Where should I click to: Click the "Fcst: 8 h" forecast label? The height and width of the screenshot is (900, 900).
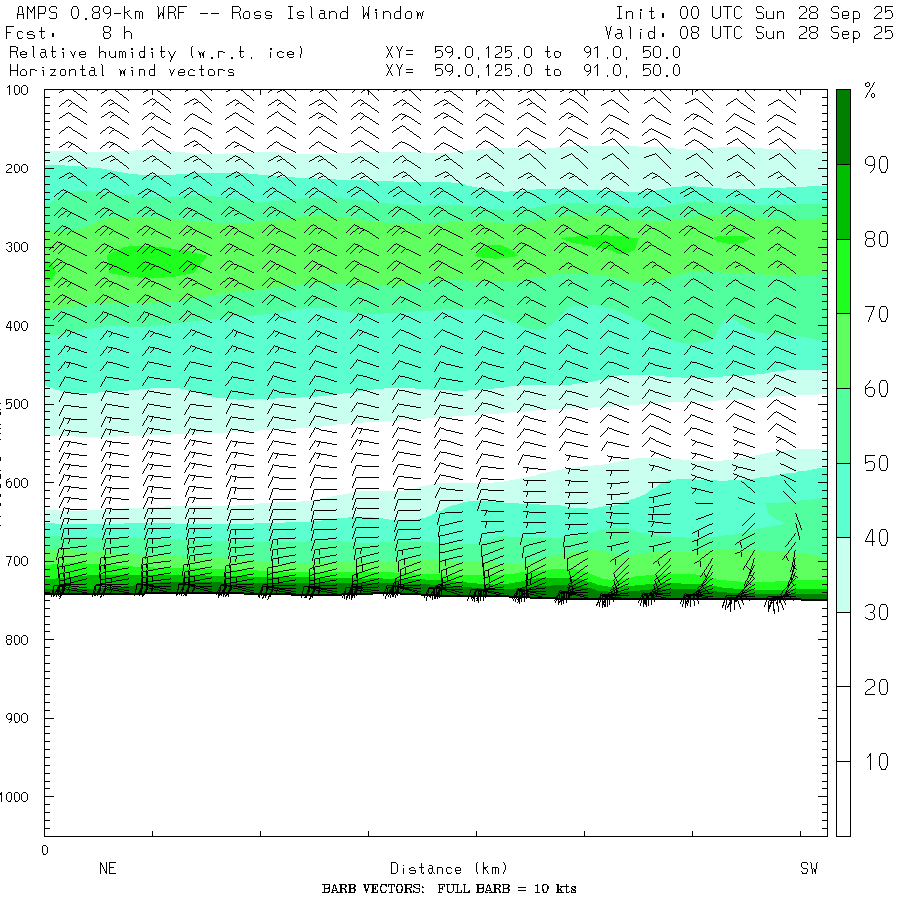pos(69,33)
